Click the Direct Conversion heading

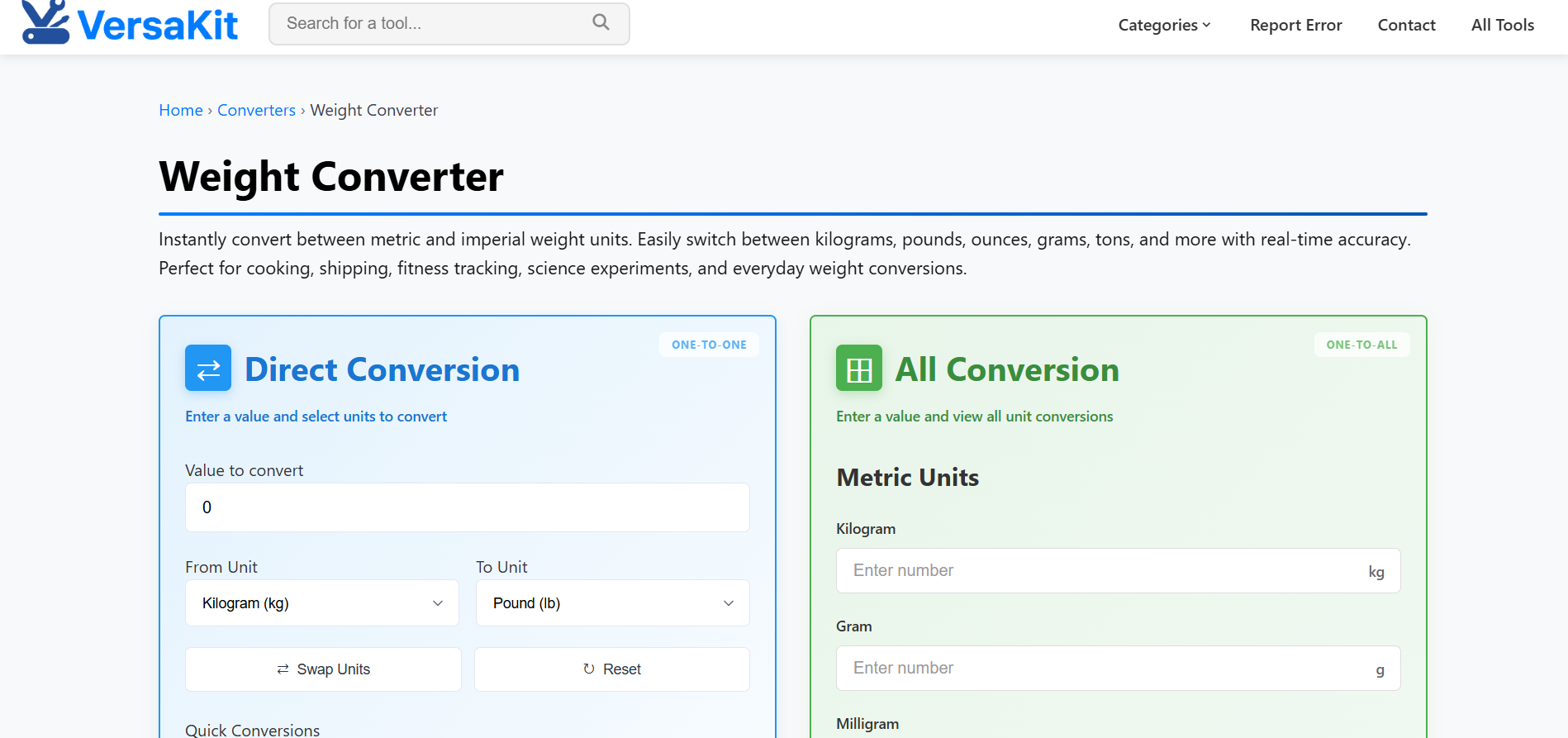(x=382, y=369)
